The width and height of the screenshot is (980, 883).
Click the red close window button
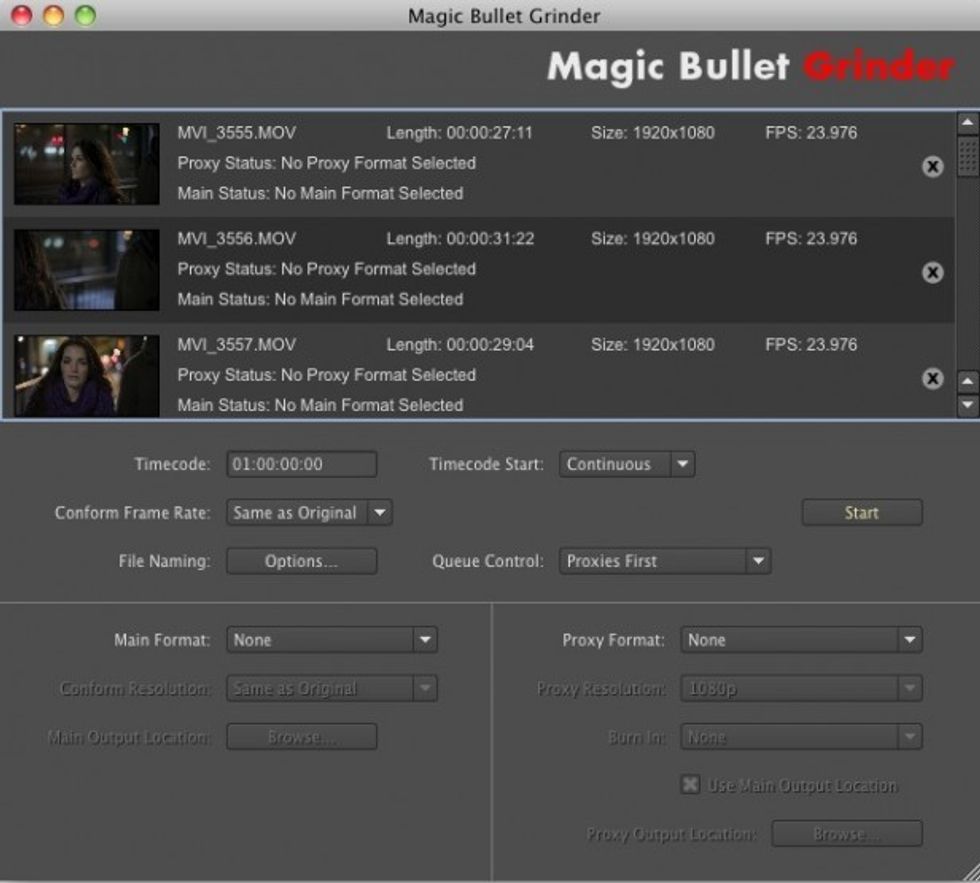click(x=22, y=15)
